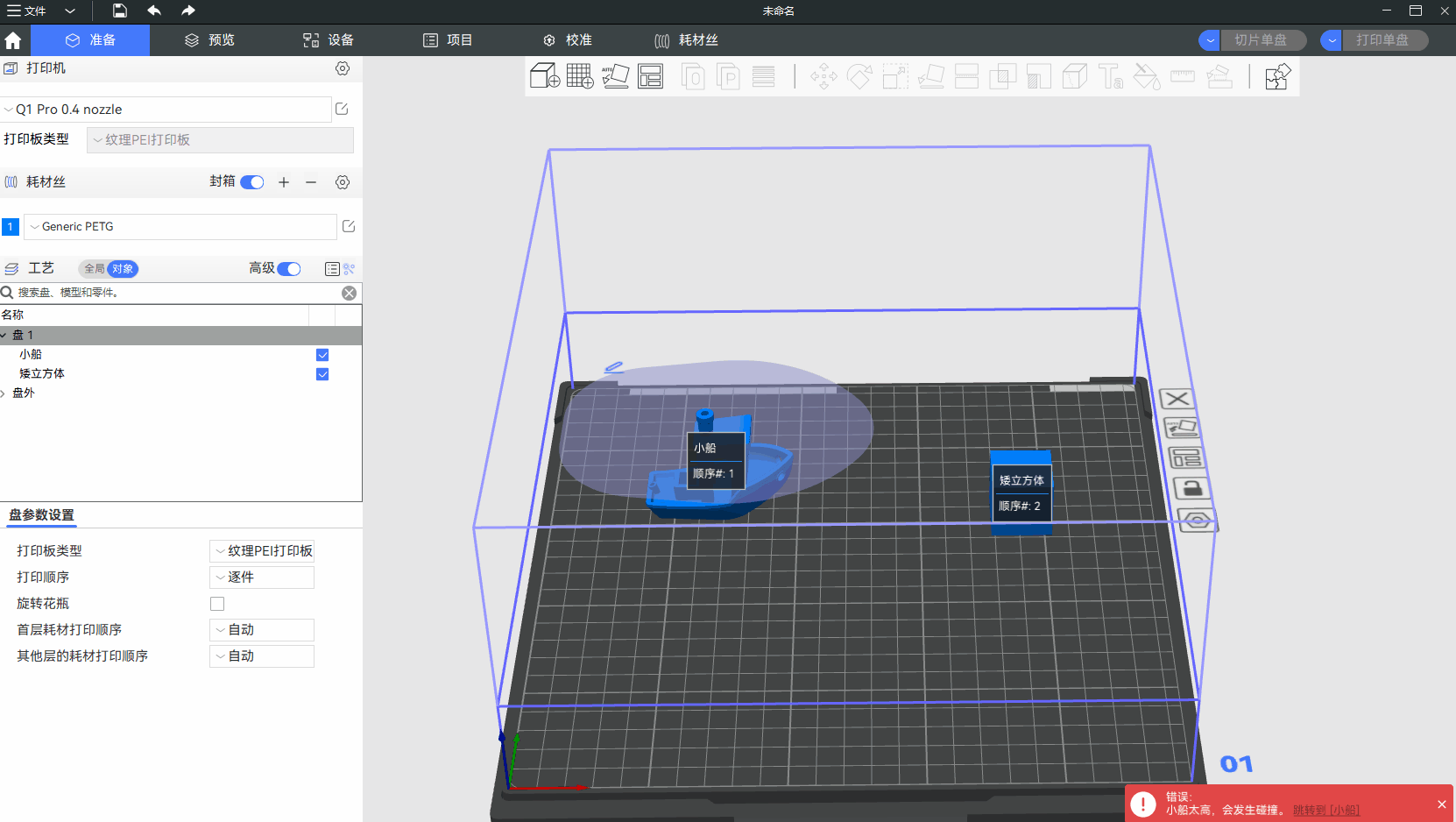Switch to the 预览 tab
Screen dimensions: 1456x822
tap(209, 40)
